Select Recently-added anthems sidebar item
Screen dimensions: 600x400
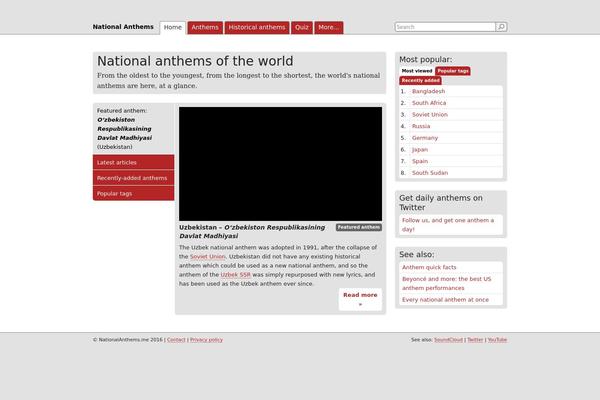(134, 178)
